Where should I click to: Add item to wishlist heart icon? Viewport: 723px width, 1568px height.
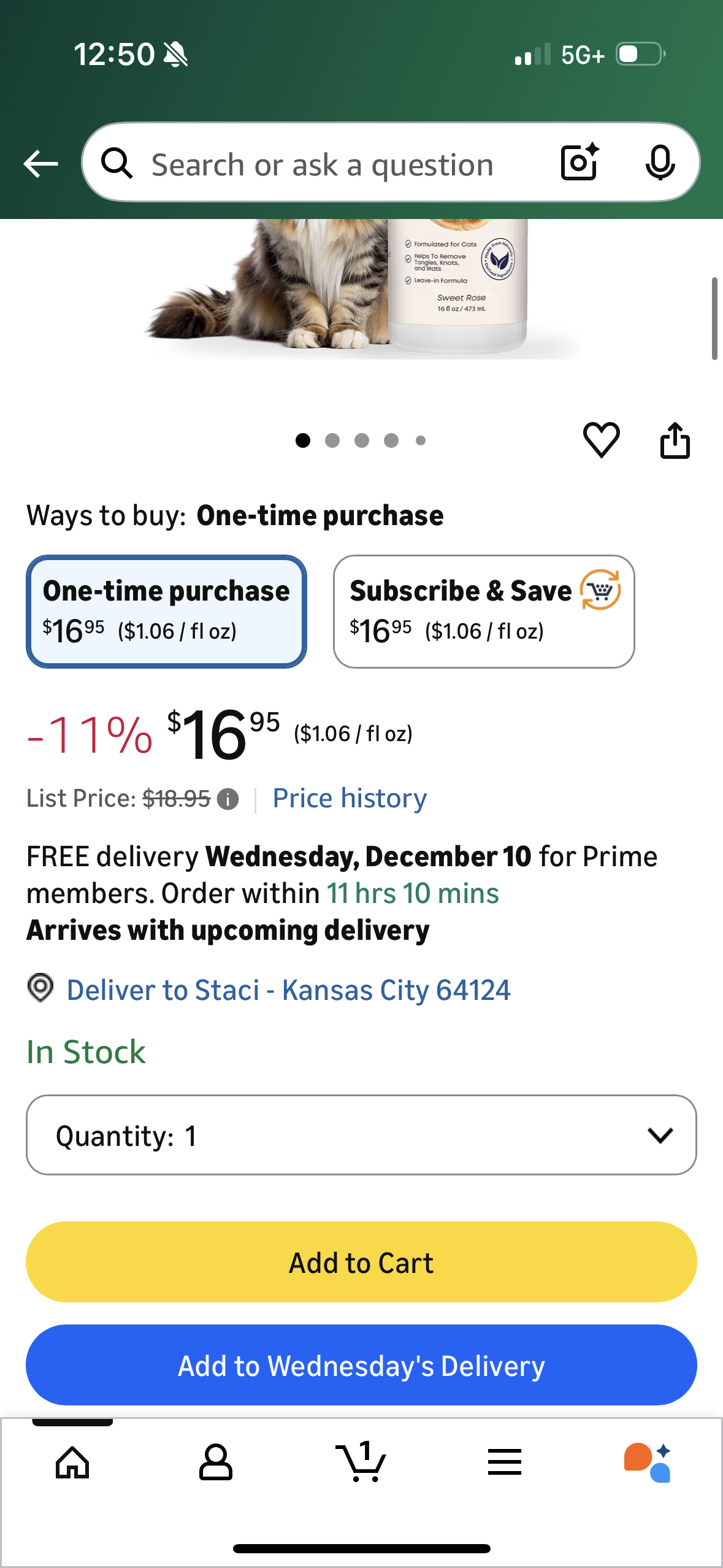click(x=601, y=440)
